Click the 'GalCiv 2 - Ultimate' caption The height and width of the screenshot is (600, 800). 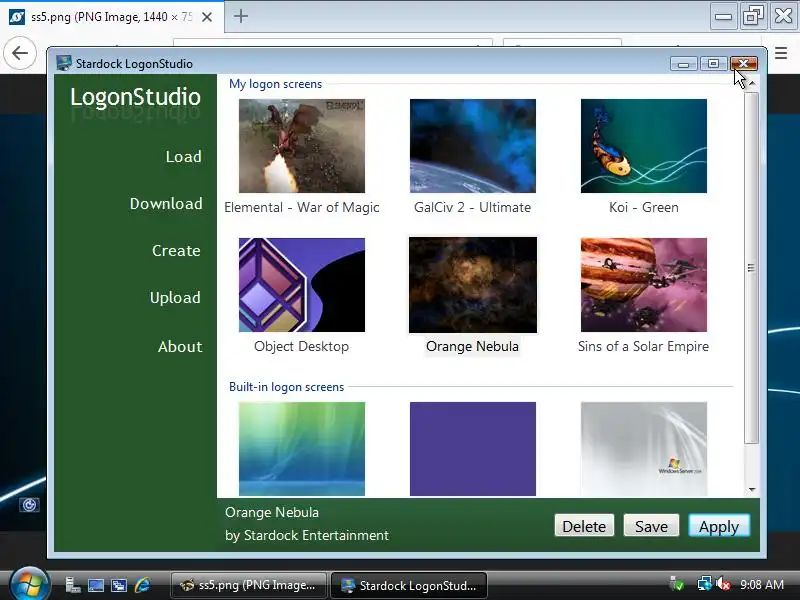472,207
